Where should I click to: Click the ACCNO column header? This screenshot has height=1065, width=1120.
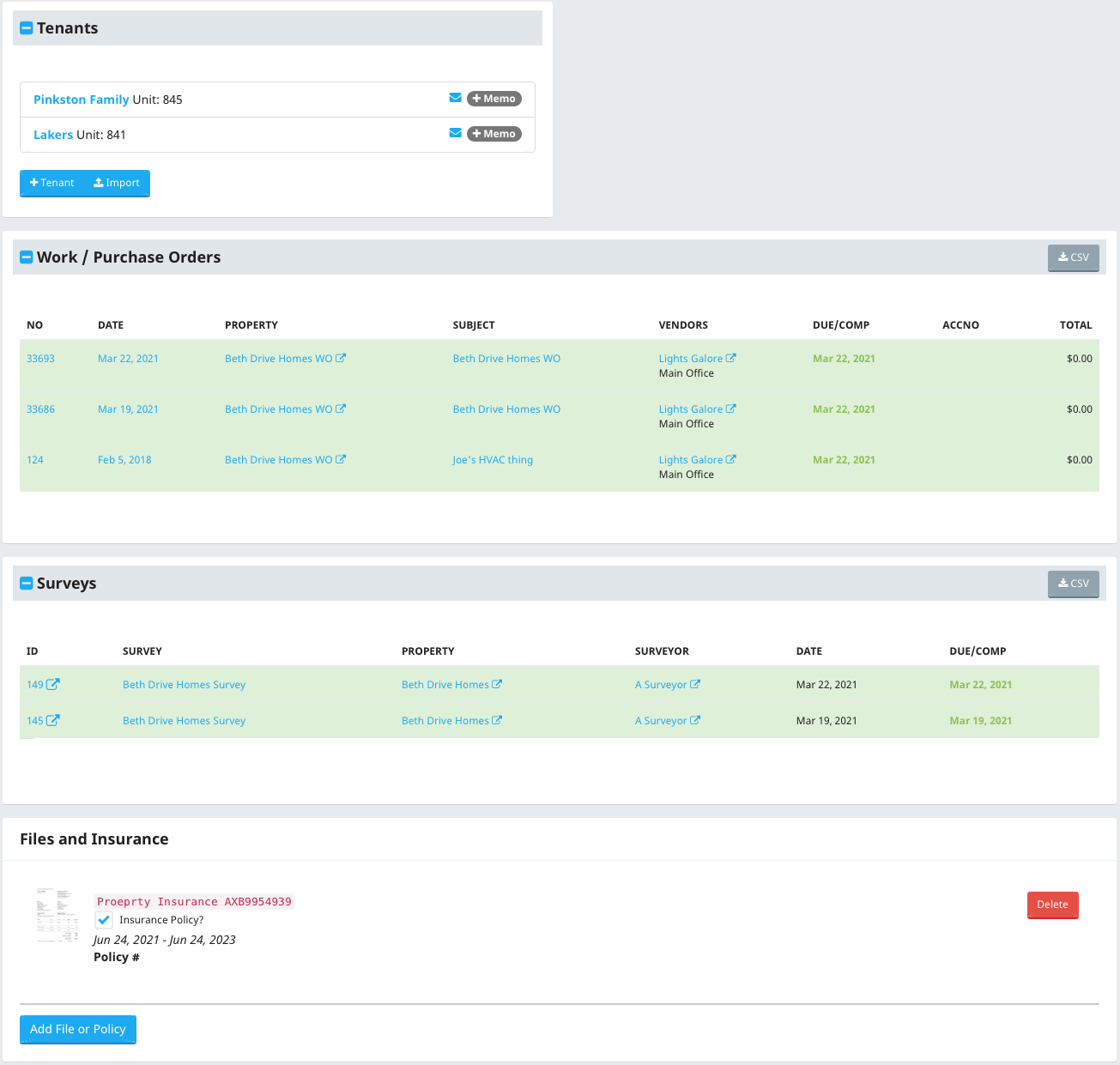coord(960,325)
